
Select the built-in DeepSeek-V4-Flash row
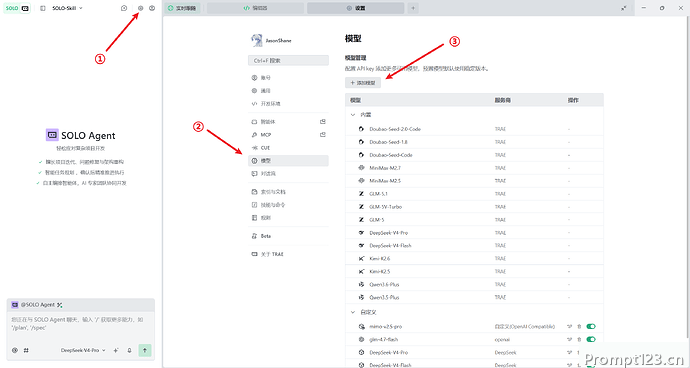[x=474, y=246]
